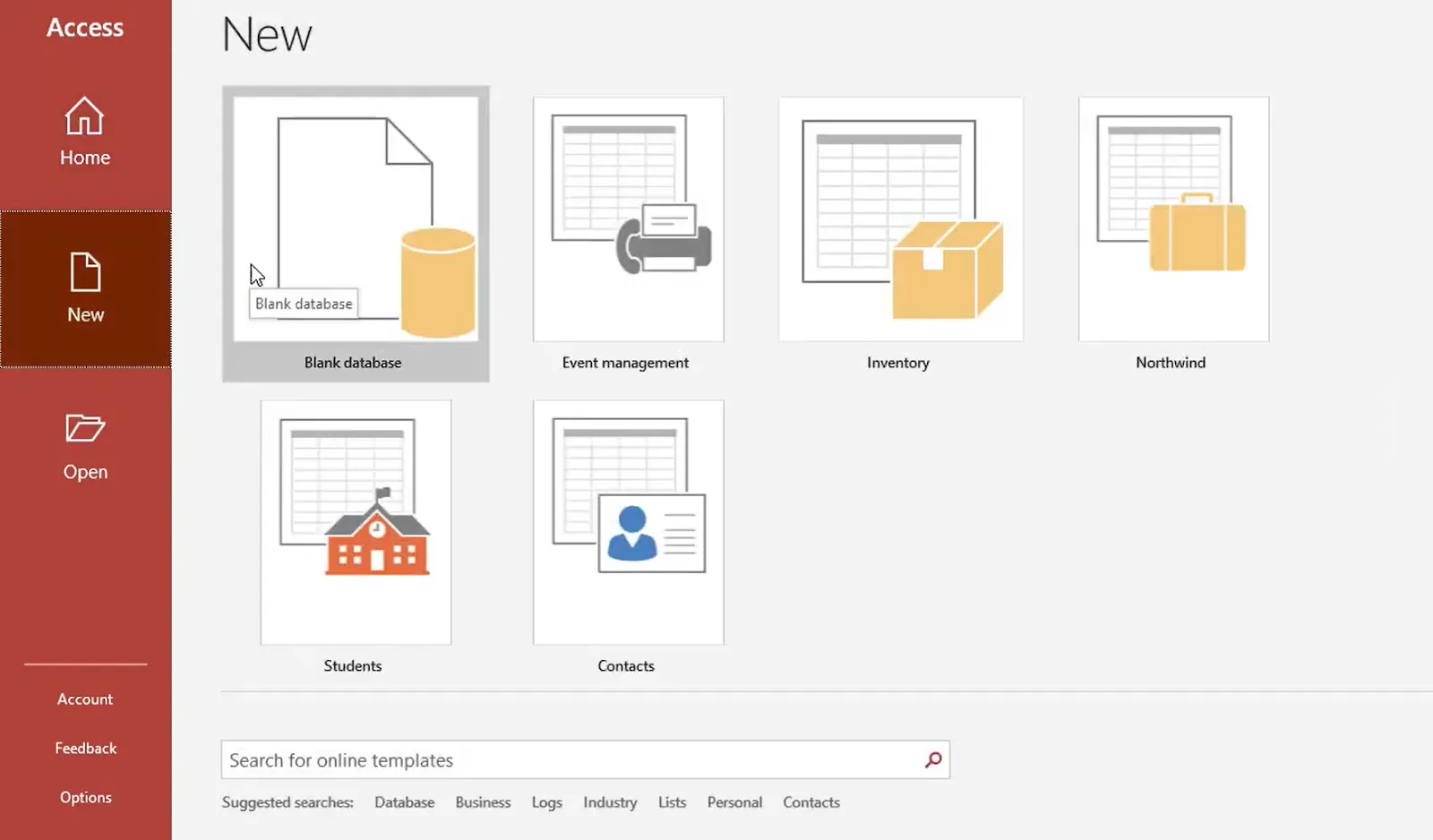
Task: Click the Database suggested search
Action: 404,802
